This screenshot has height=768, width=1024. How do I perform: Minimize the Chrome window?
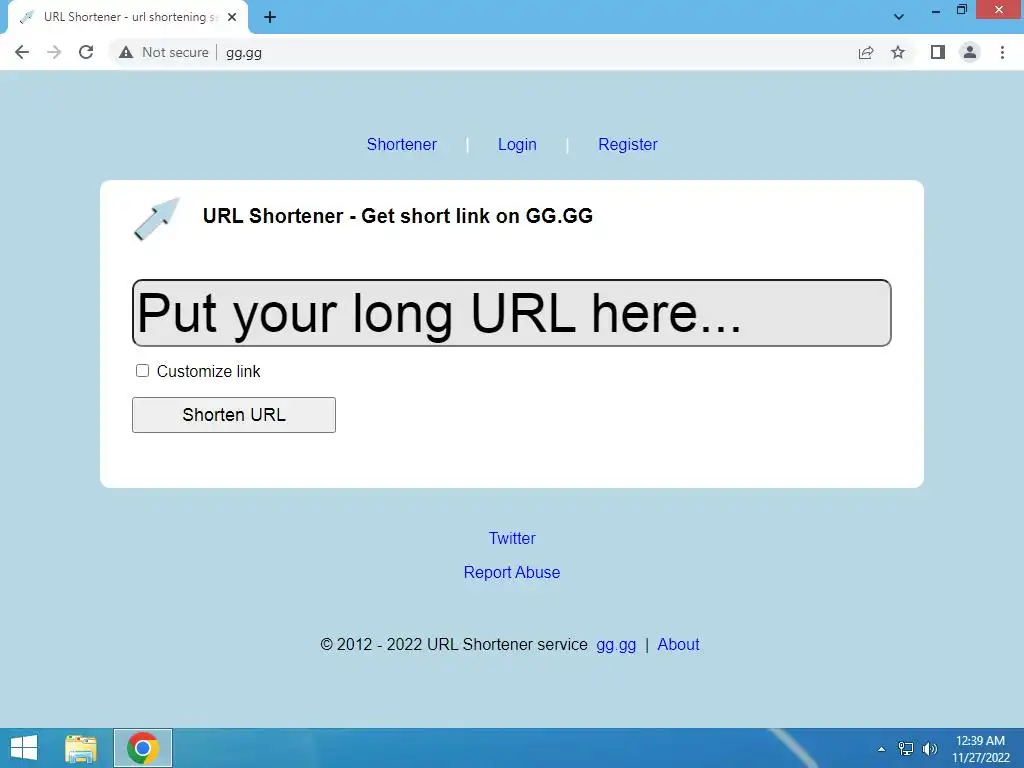936,10
